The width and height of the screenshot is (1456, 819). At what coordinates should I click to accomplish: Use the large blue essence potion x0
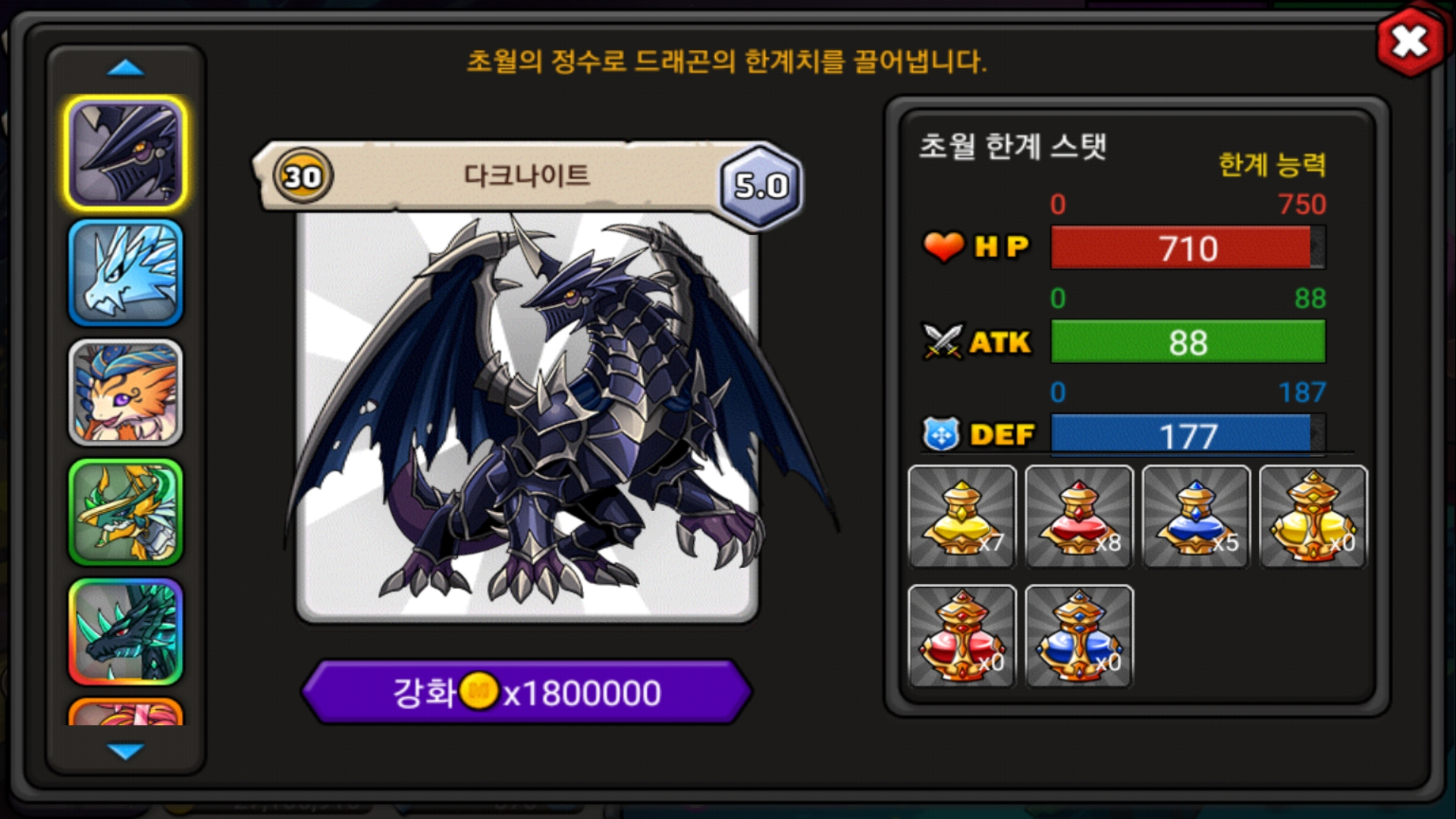tap(1079, 636)
